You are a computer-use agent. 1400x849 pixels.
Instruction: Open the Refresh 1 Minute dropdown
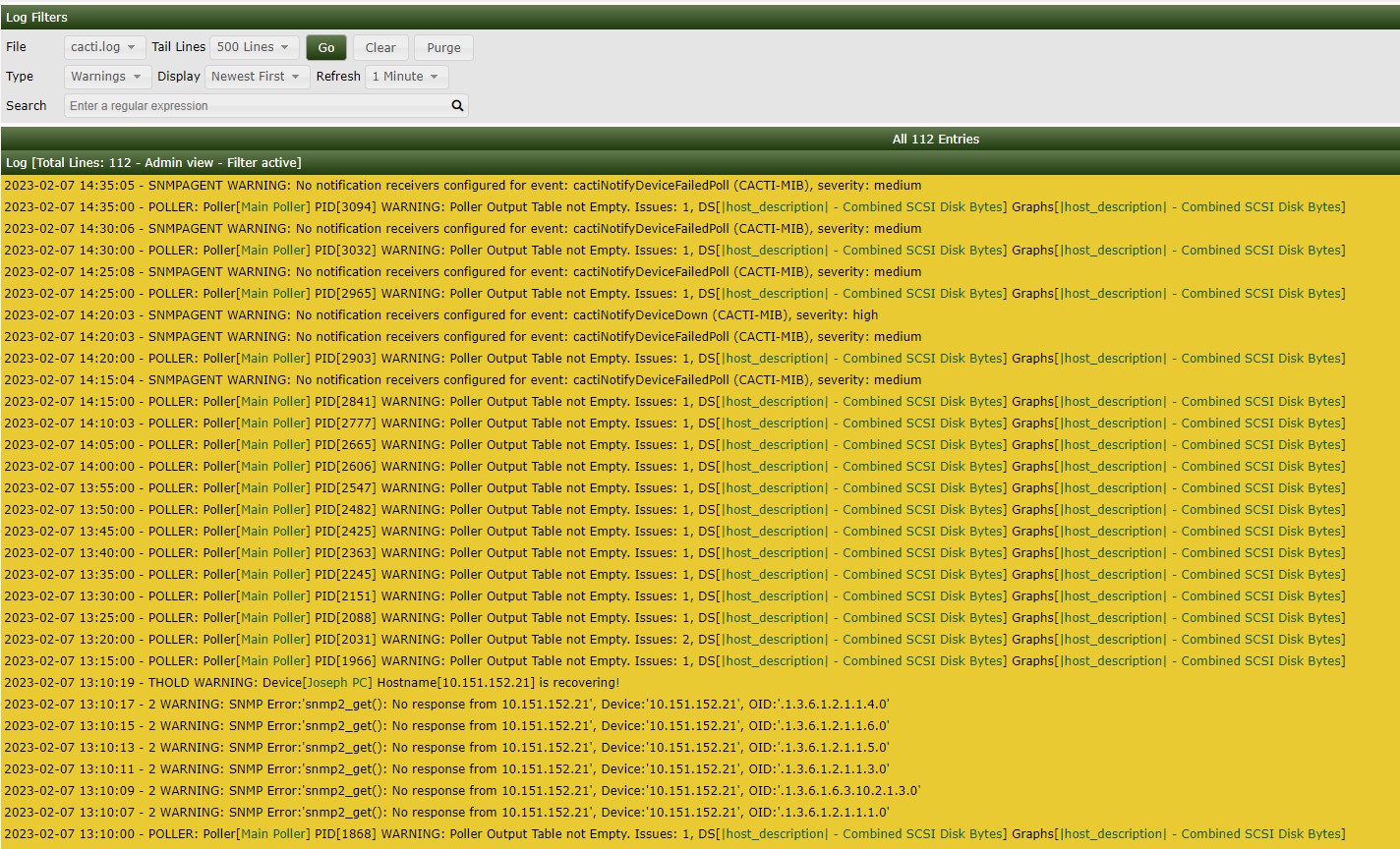pyautogui.click(x=406, y=77)
